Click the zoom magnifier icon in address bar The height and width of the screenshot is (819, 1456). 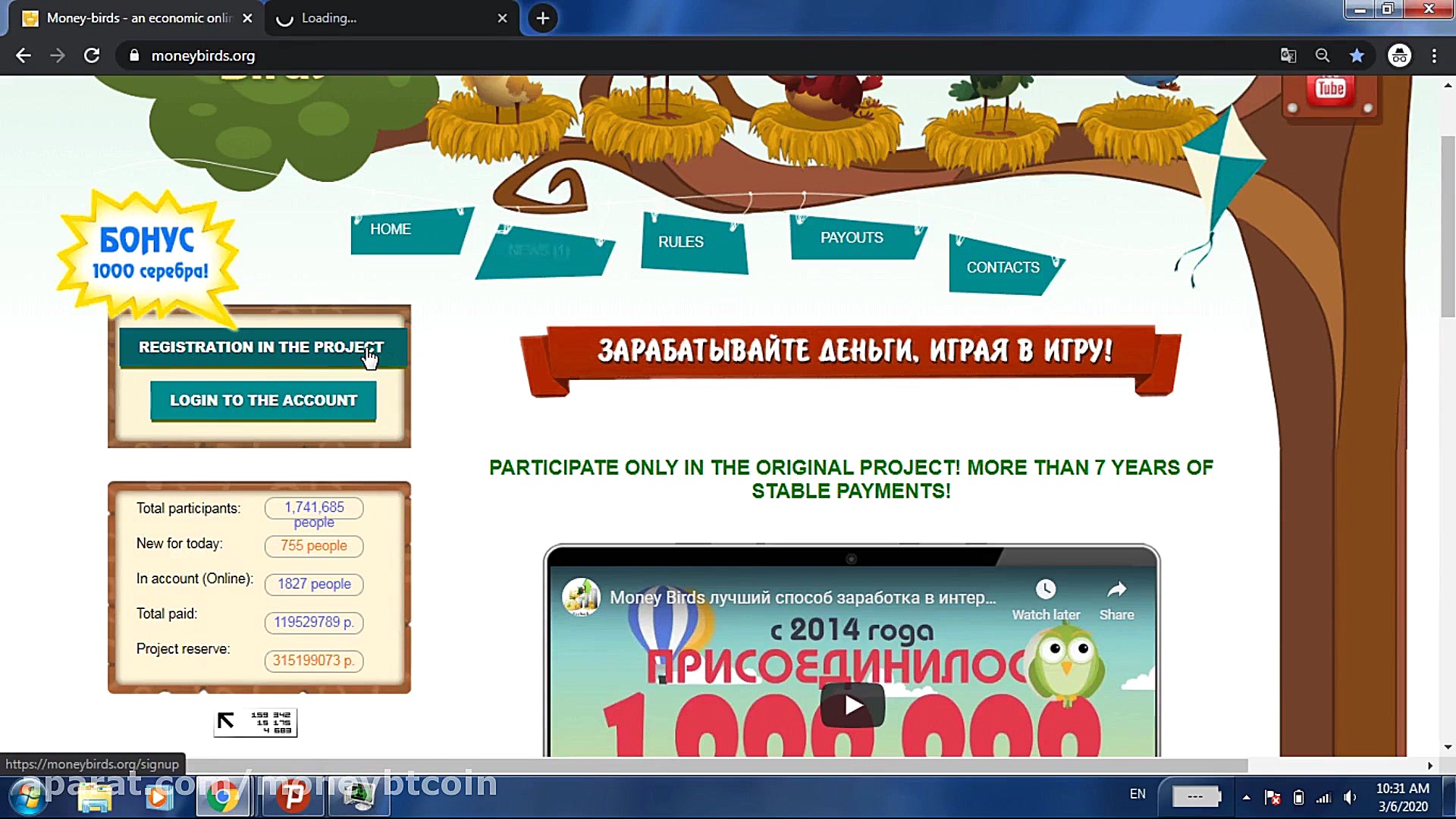tap(1323, 55)
